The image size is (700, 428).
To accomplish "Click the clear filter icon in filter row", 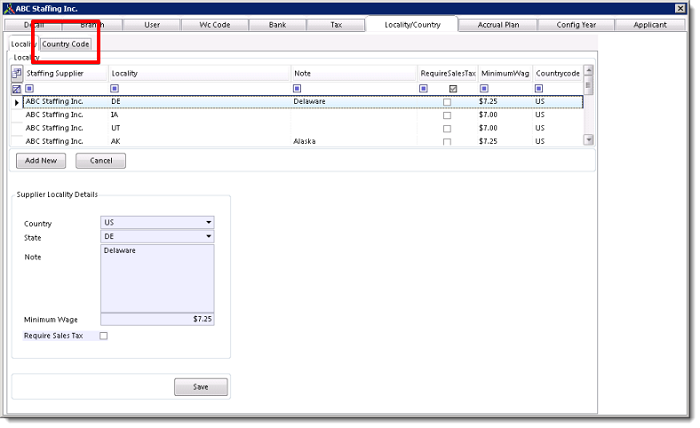I will [x=17, y=89].
